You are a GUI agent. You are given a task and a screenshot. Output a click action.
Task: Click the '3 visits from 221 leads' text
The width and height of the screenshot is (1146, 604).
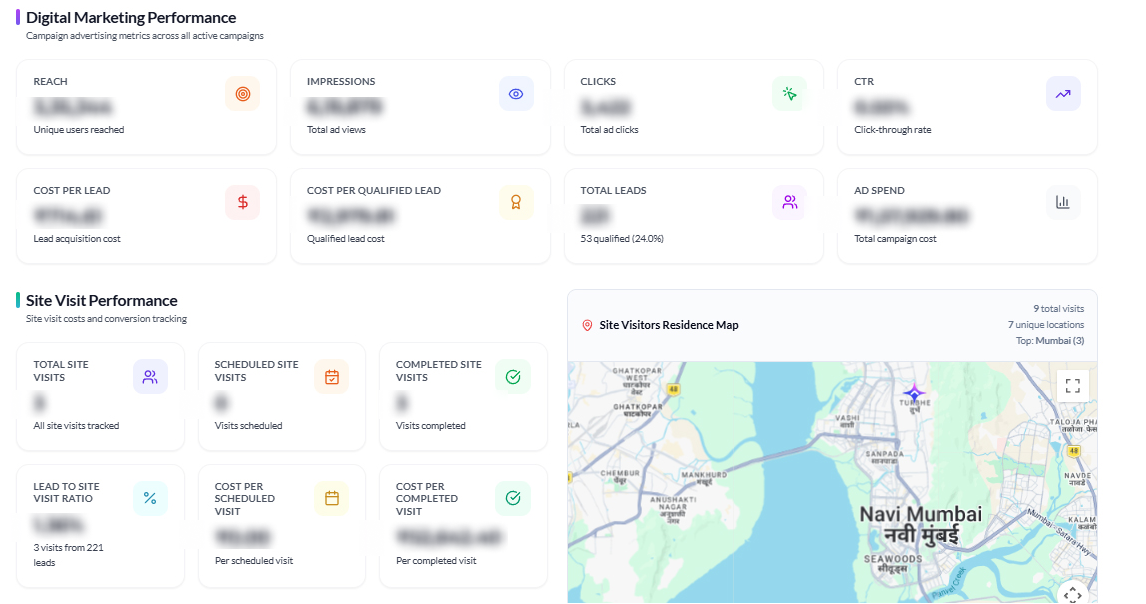[x=68, y=555]
